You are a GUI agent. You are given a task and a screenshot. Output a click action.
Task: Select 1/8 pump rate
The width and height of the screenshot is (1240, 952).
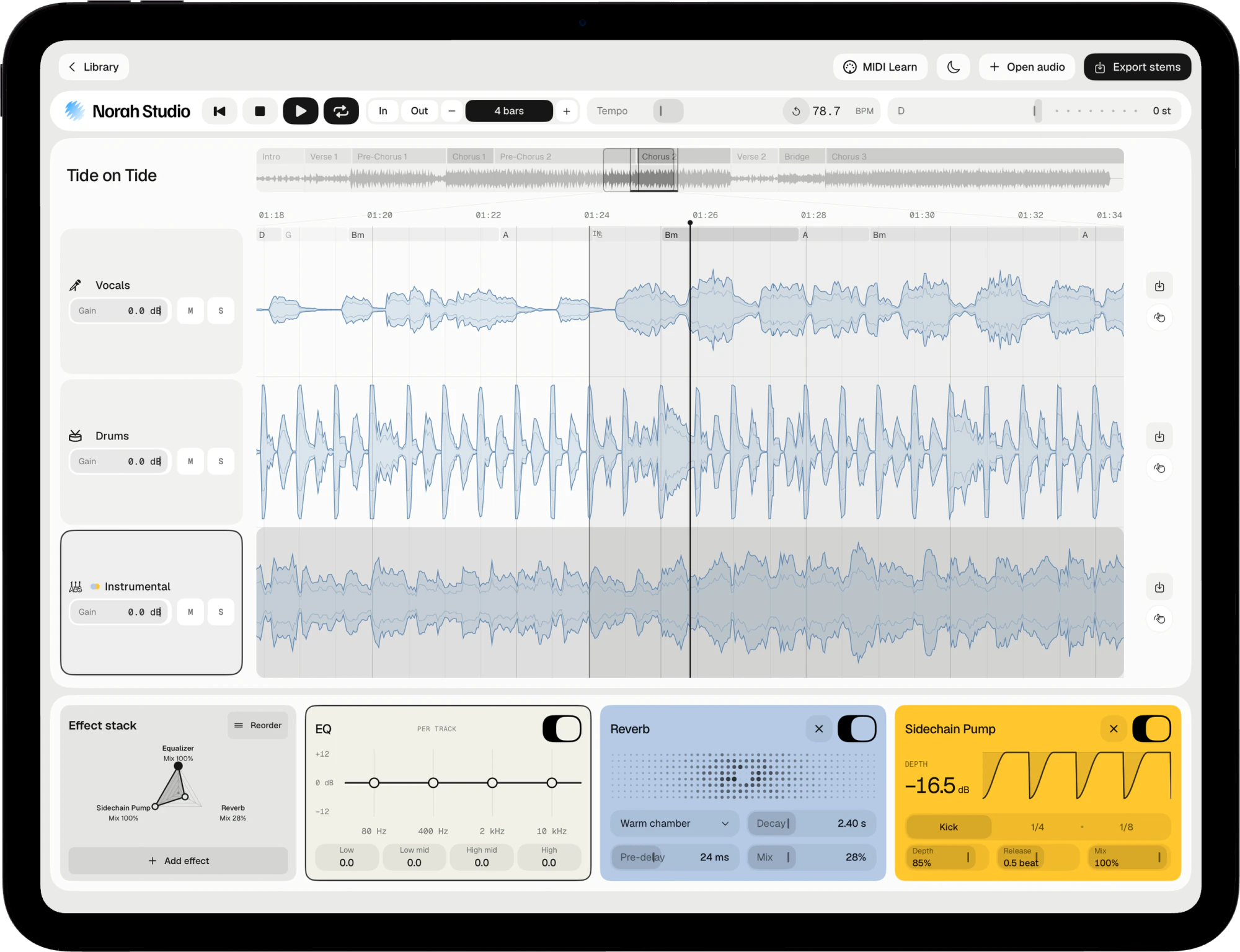click(1126, 827)
